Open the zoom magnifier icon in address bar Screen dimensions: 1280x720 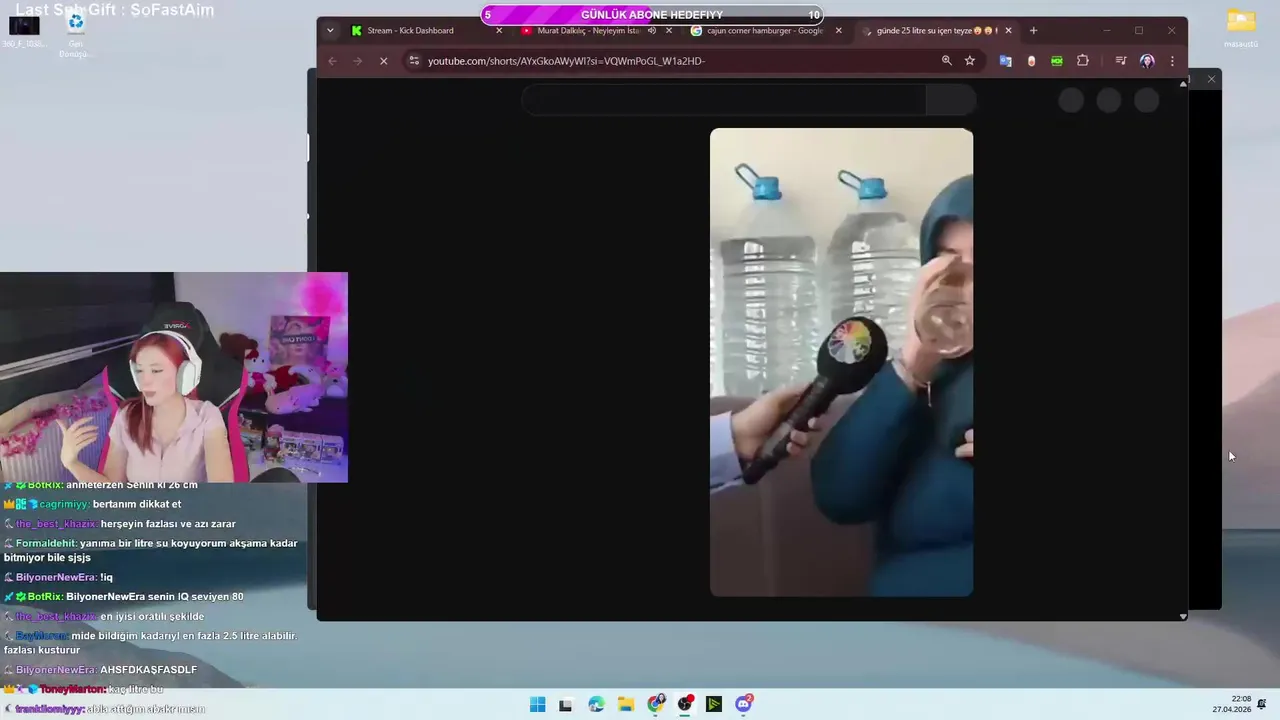946,61
